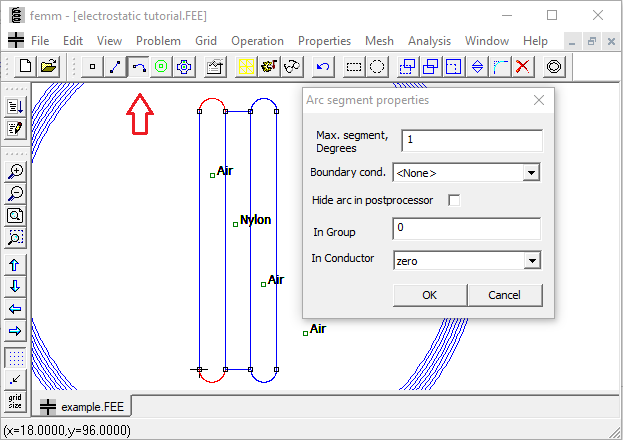The image size is (623, 440).
Task: Click the zoom in magnifier icon
Action: pos(15,171)
